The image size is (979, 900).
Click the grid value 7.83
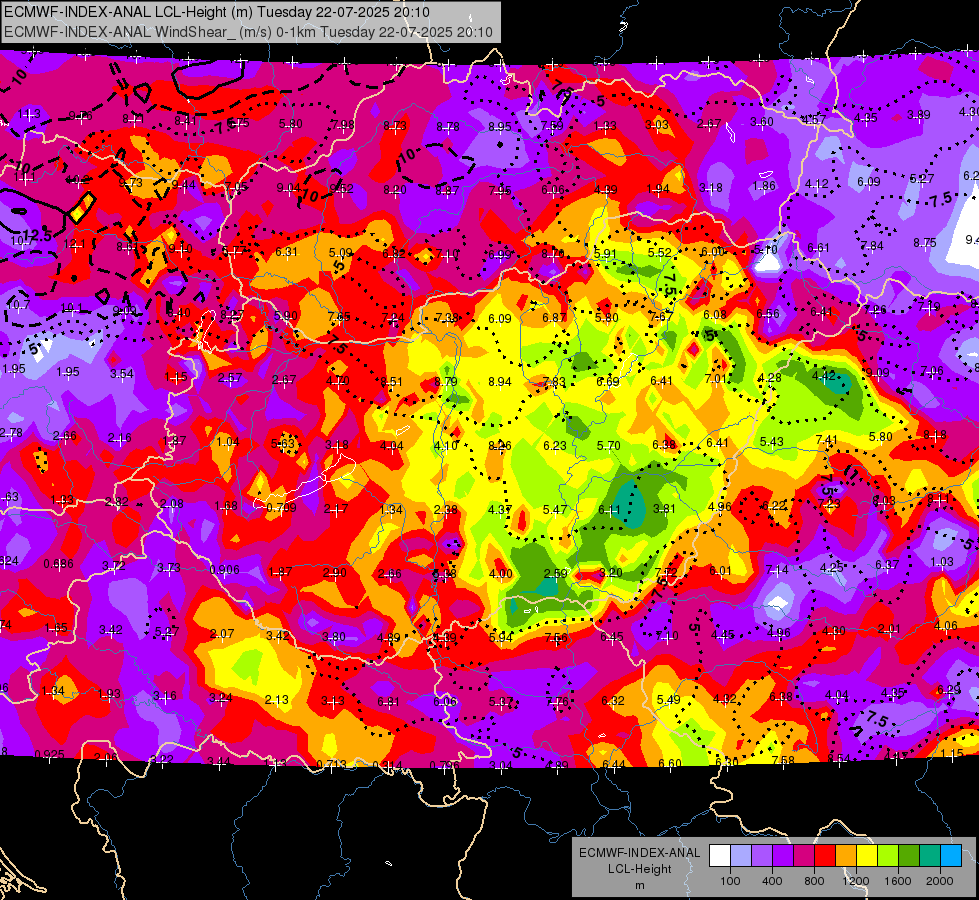554,382
